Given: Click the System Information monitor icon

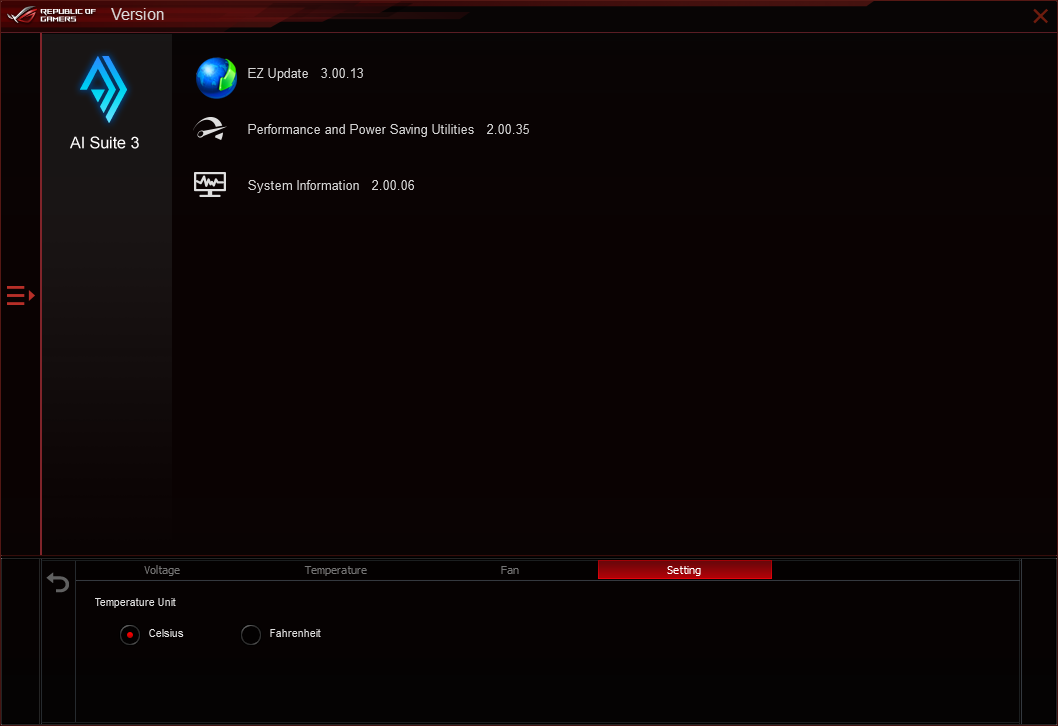Looking at the screenshot, I should (210, 184).
